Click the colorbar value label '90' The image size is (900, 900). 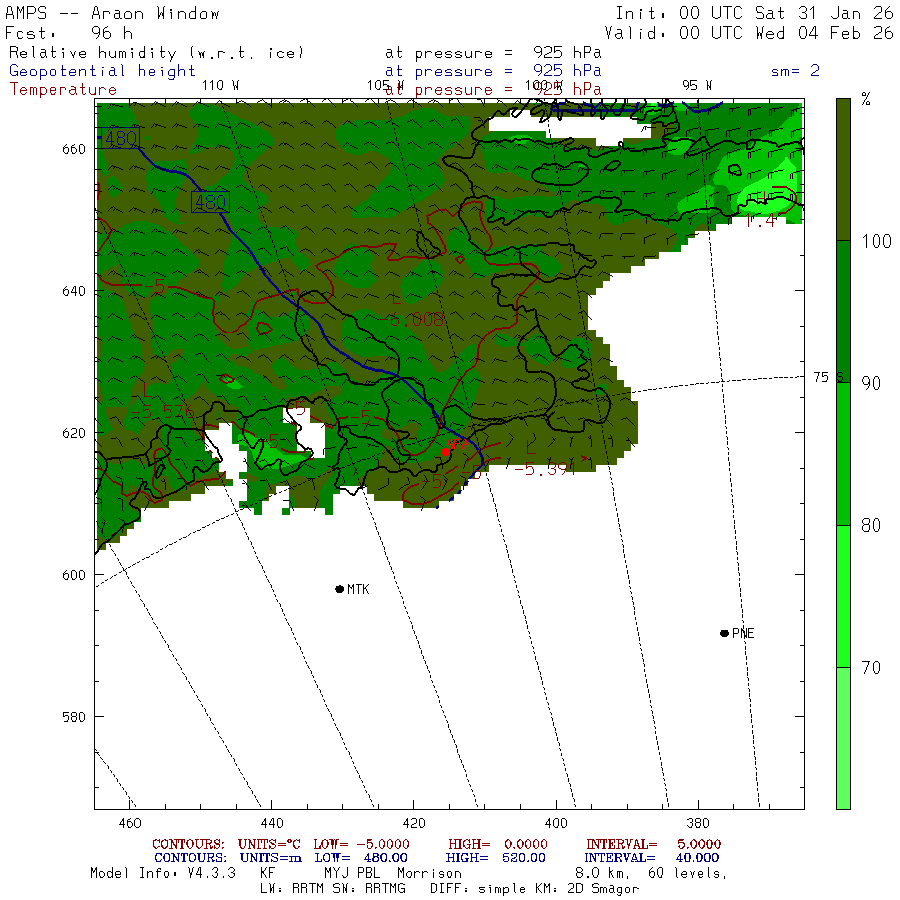tap(871, 383)
